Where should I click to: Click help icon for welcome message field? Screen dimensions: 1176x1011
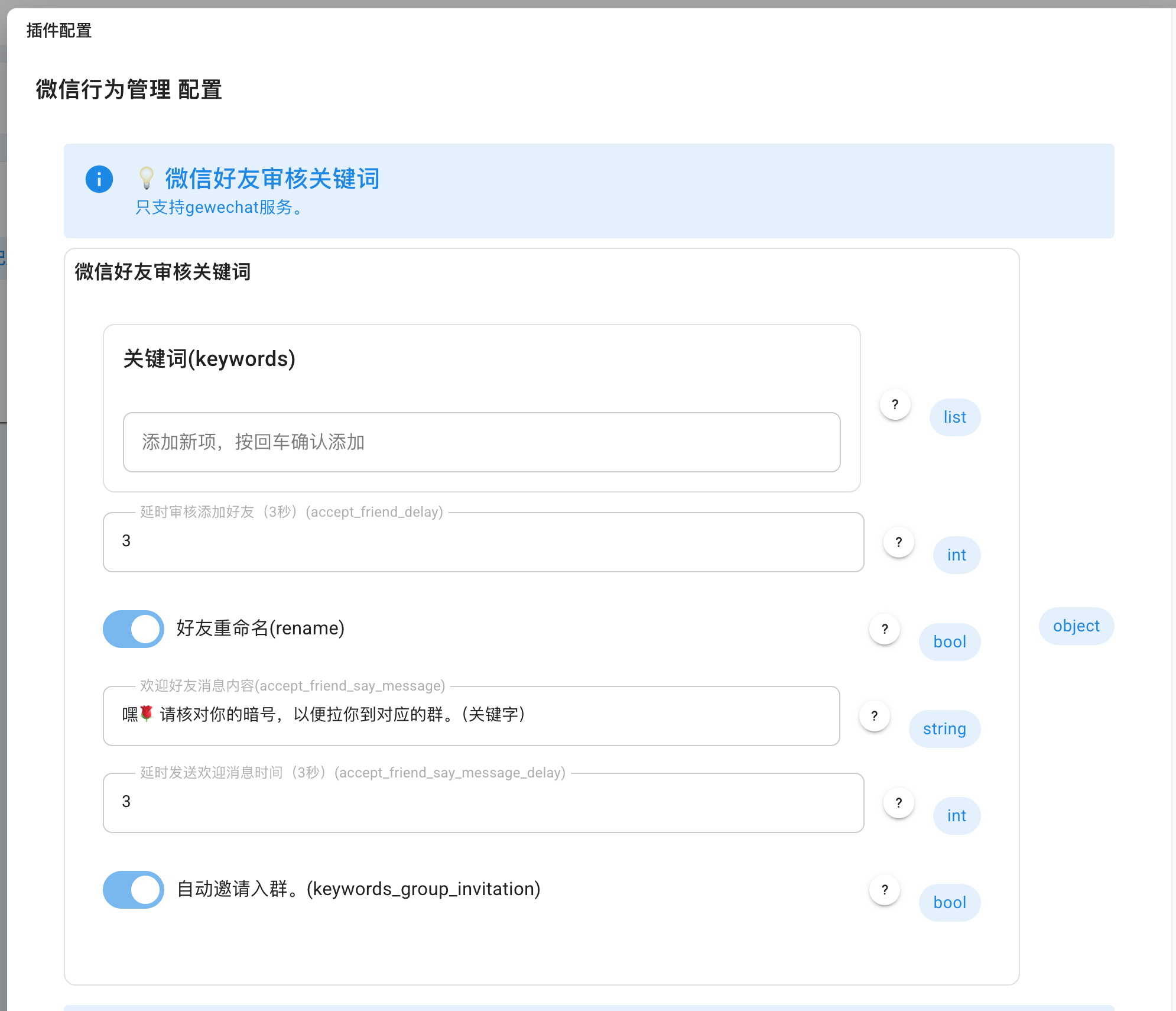(874, 716)
